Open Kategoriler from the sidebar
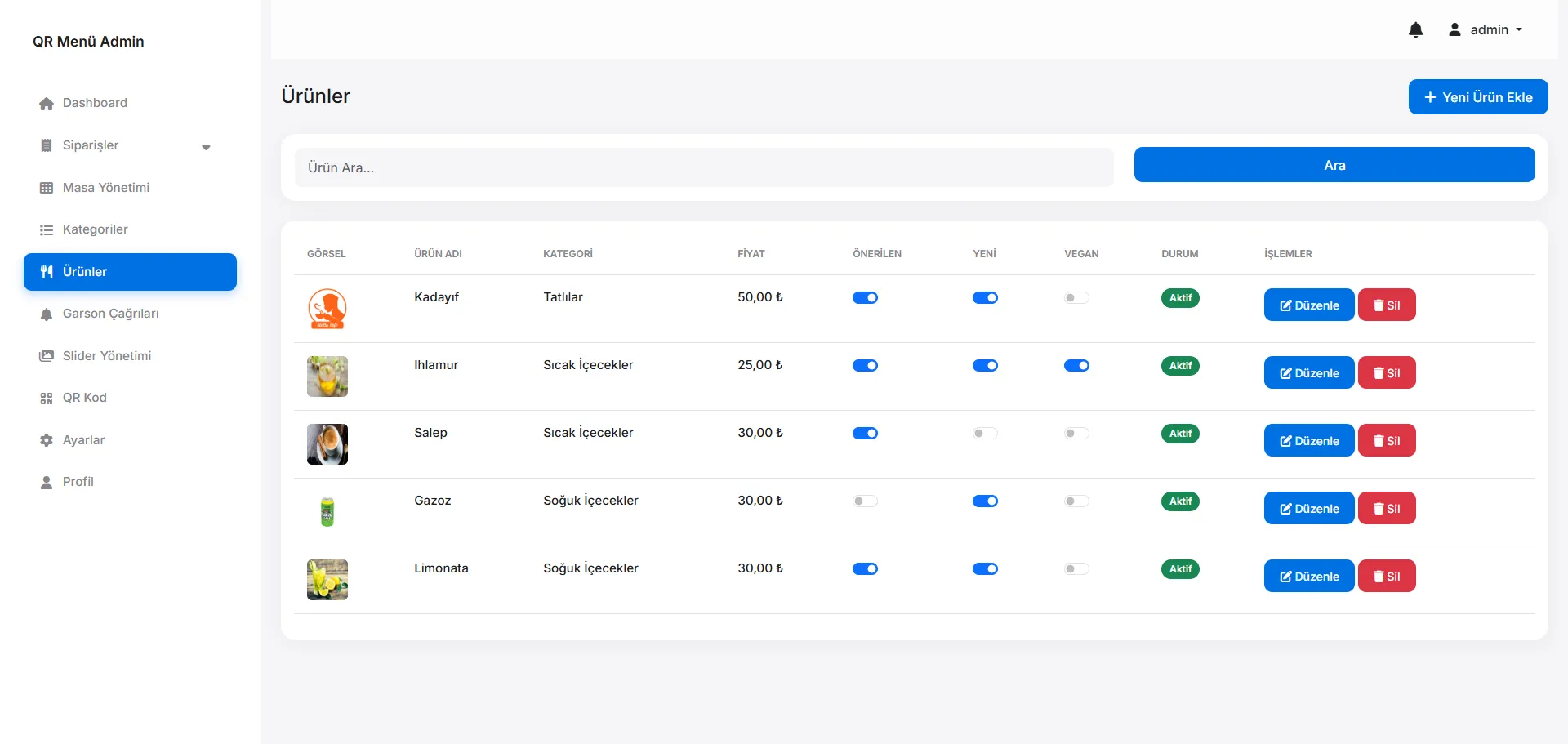The image size is (1568, 744). [95, 229]
